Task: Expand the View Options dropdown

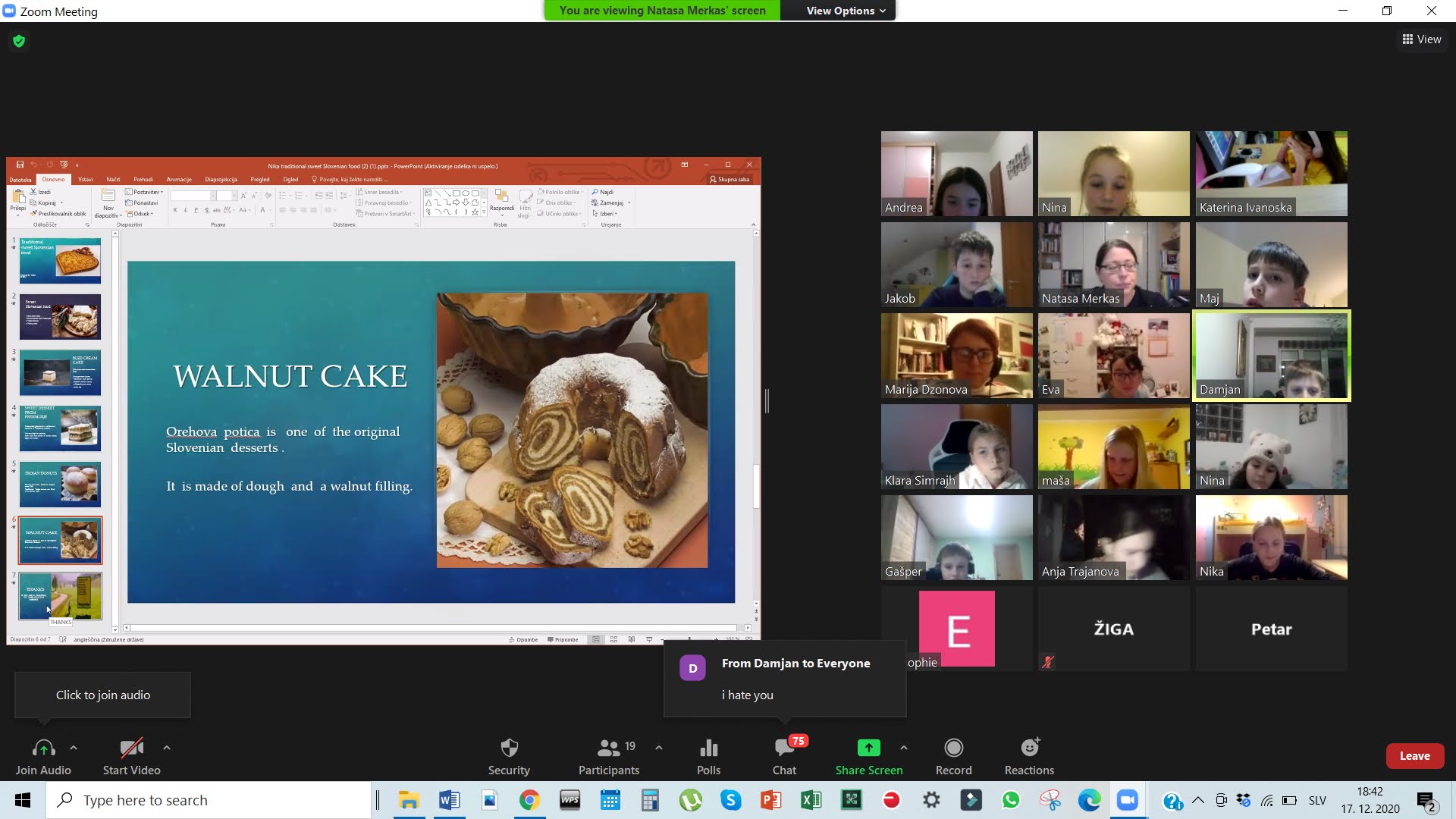Action: coord(846,11)
